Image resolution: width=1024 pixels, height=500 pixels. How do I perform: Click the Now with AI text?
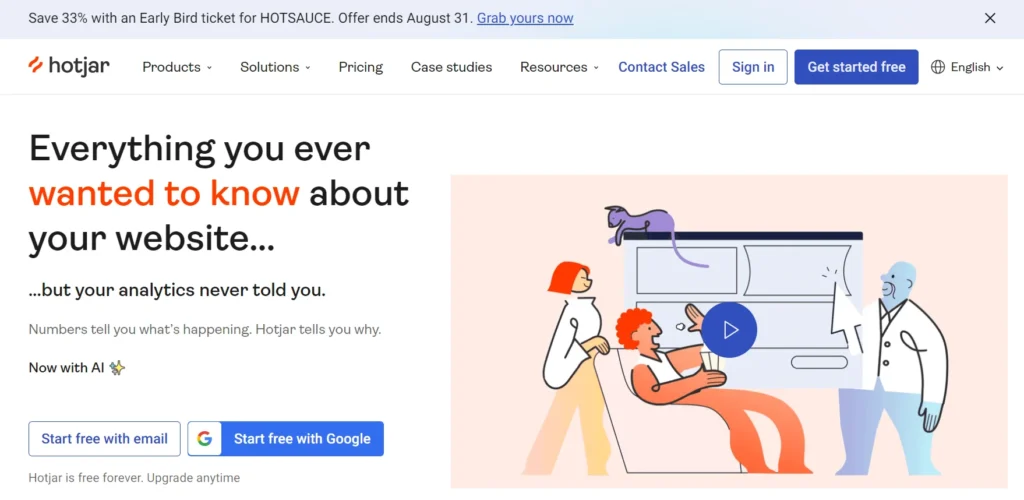click(x=67, y=367)
